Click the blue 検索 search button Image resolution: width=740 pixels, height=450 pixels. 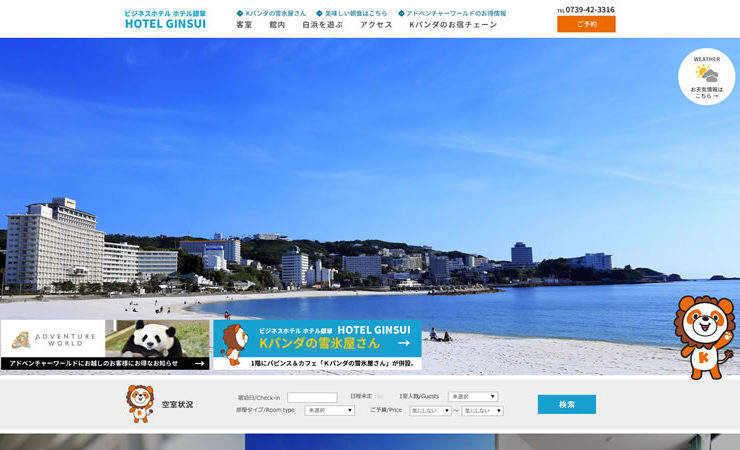point(566,404)
